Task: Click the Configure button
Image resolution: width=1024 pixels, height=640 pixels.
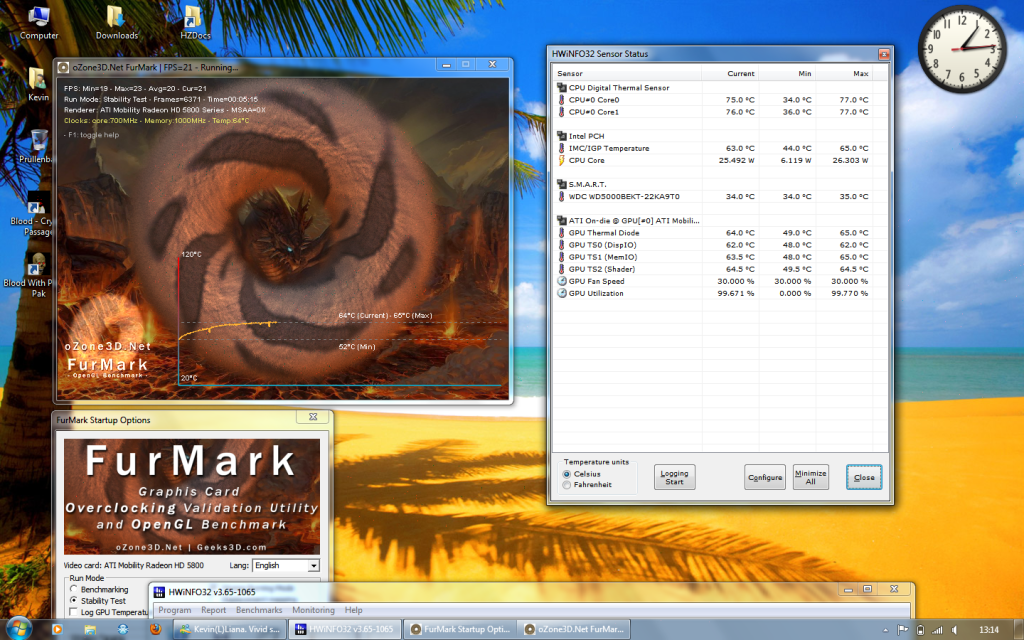Action: (765, 477)
